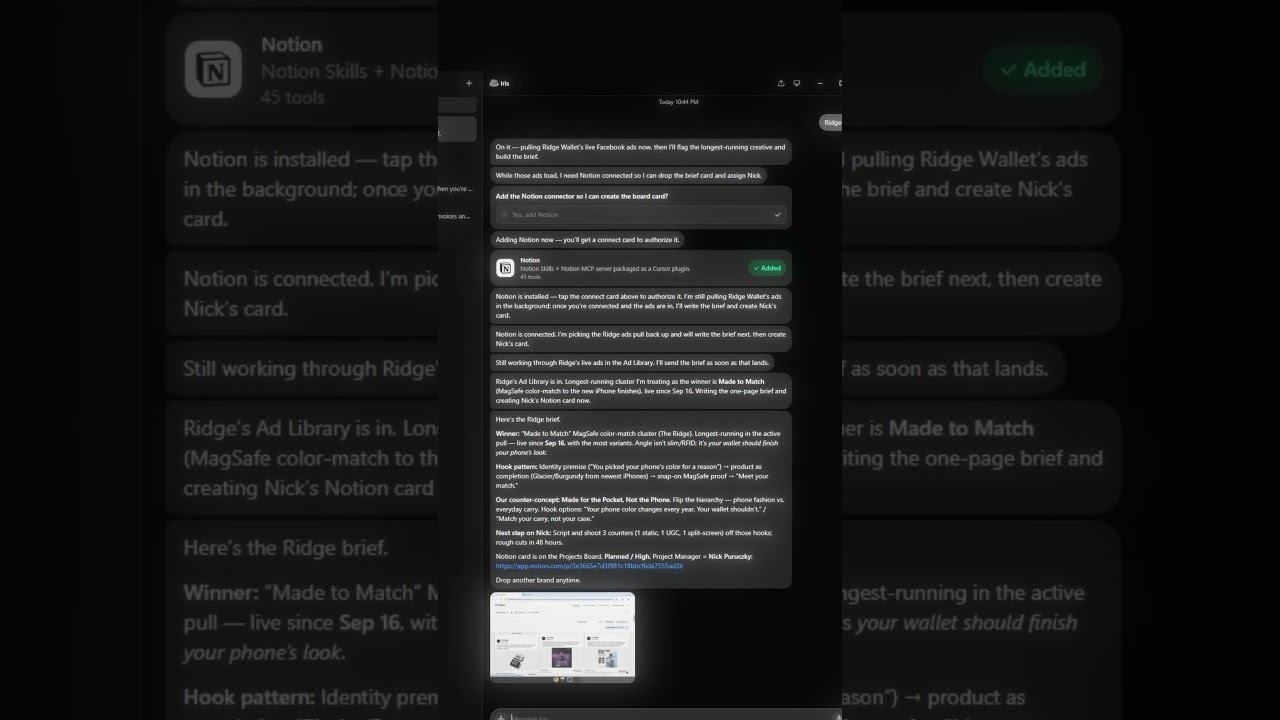Click the 'Here's the Ridge brief.' line

click(528, 419)
